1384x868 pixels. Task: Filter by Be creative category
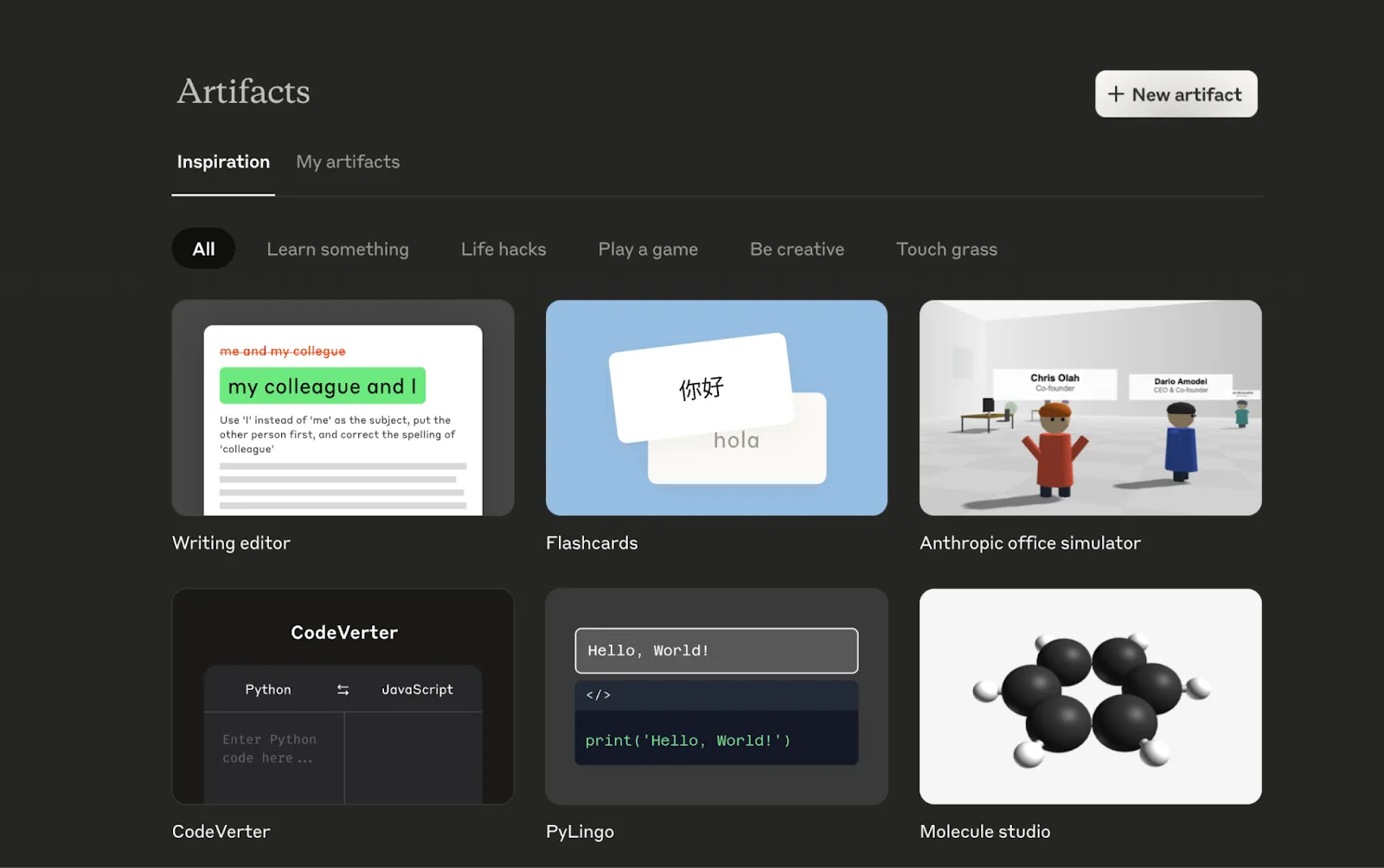click(797, 250)
